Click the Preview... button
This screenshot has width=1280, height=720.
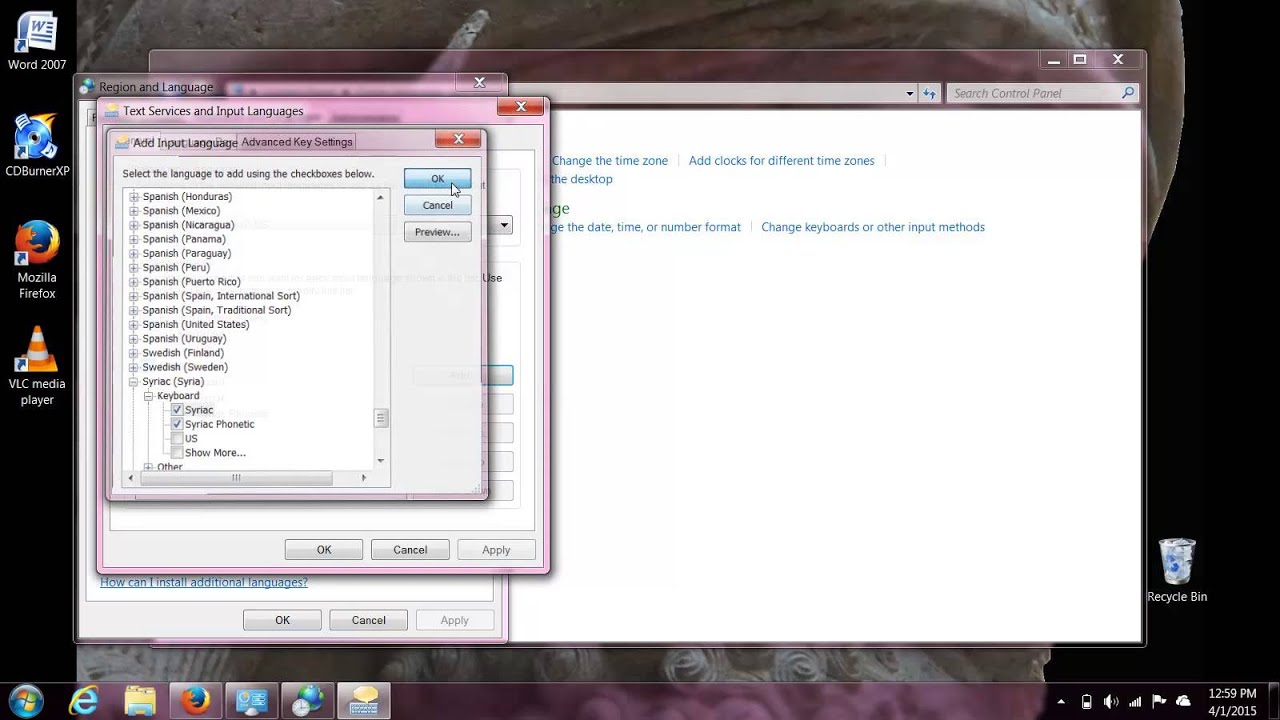coord(437,232)
